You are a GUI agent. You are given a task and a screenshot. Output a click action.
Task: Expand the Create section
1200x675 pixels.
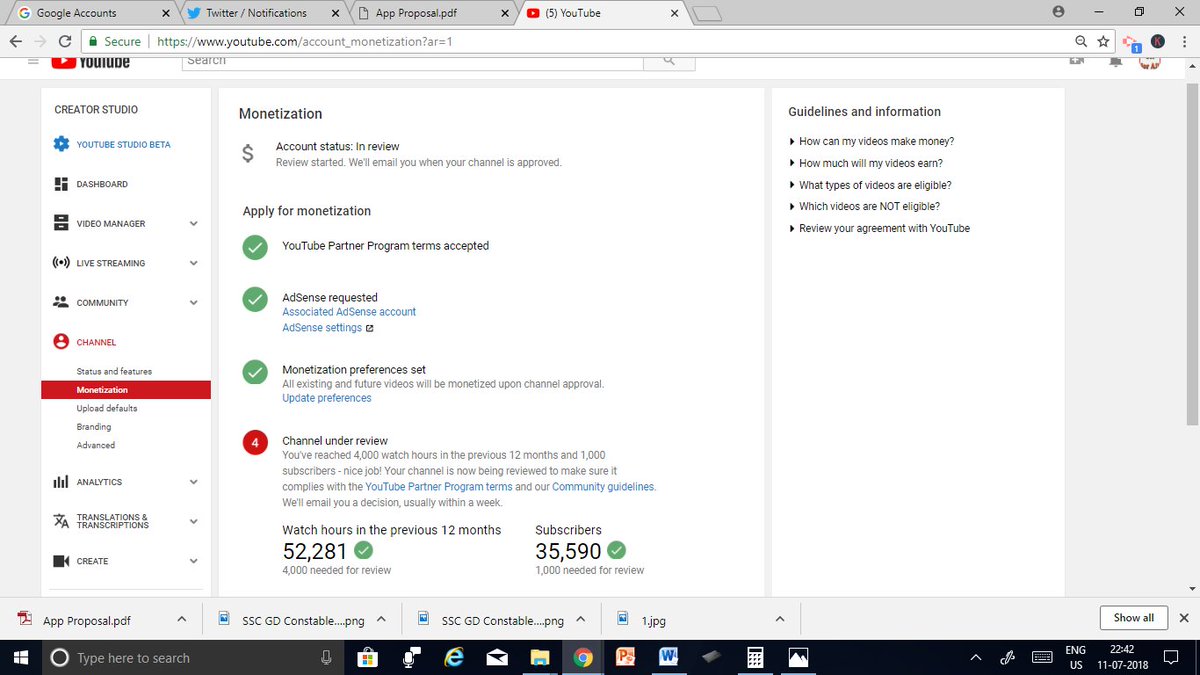[194, 561]
